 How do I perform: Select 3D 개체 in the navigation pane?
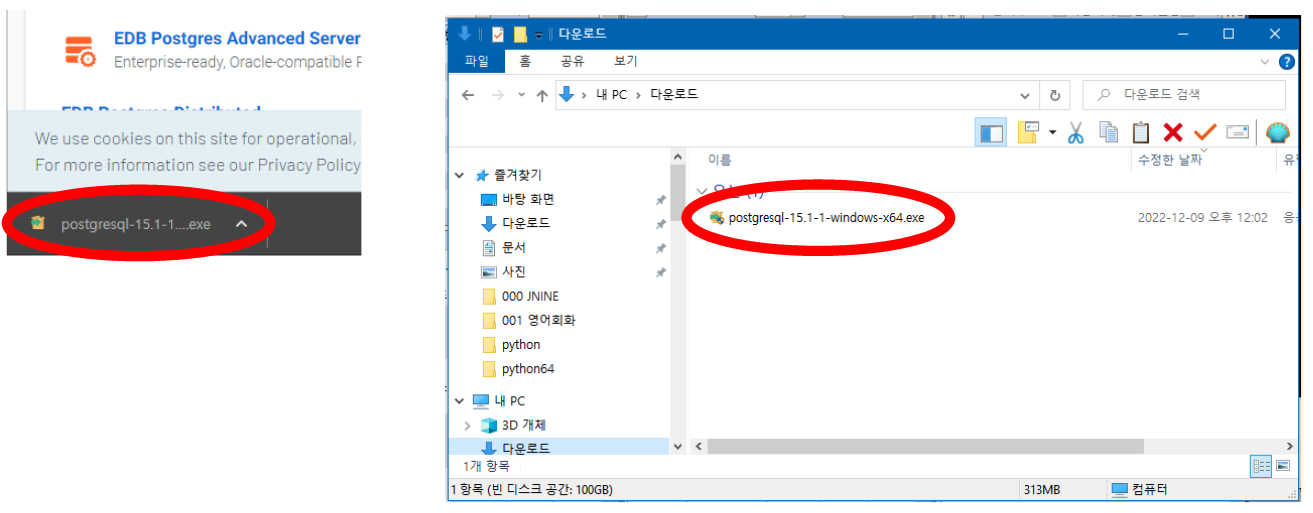coord(524,425)
